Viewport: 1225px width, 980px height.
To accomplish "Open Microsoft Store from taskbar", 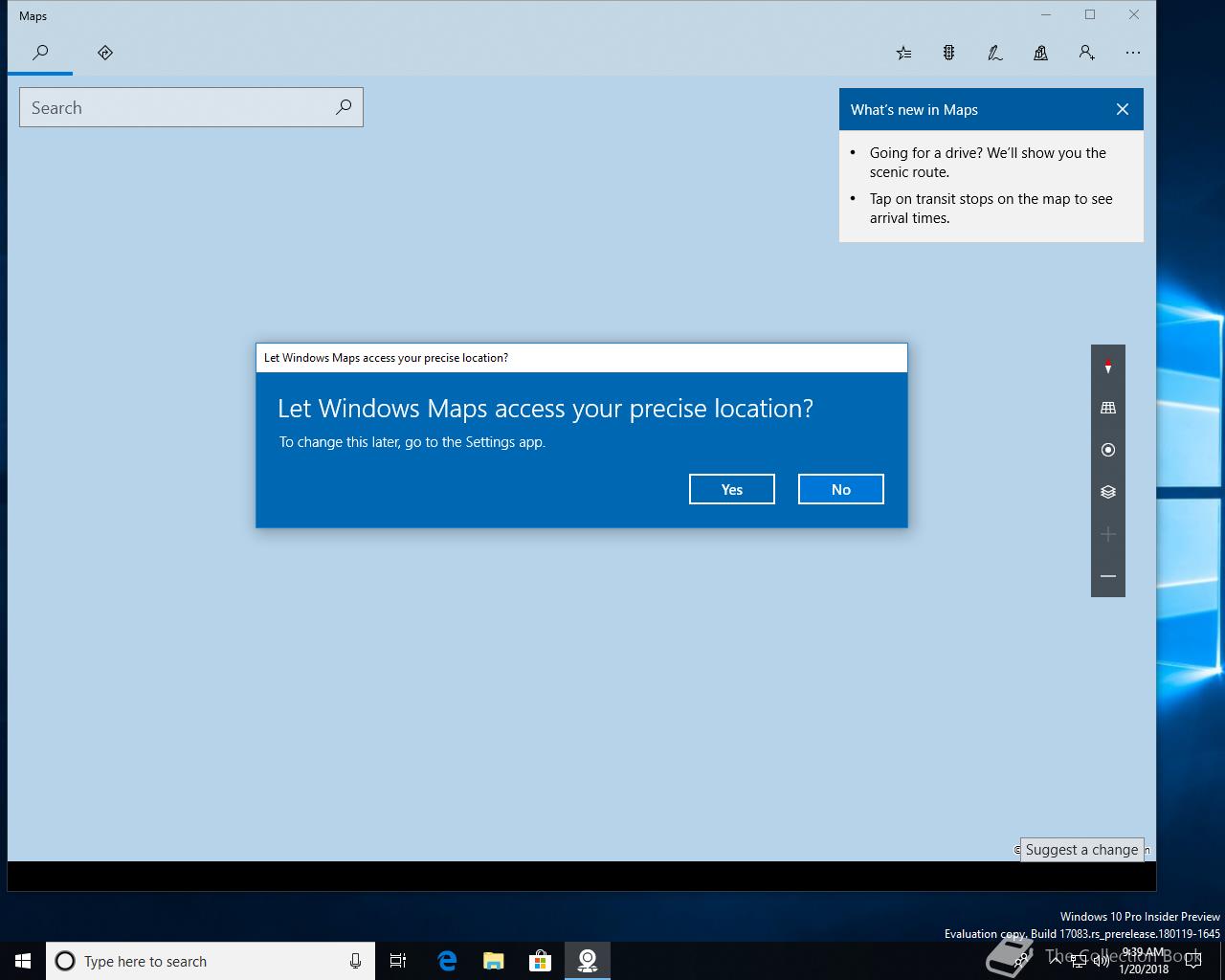I will (541, 961).
